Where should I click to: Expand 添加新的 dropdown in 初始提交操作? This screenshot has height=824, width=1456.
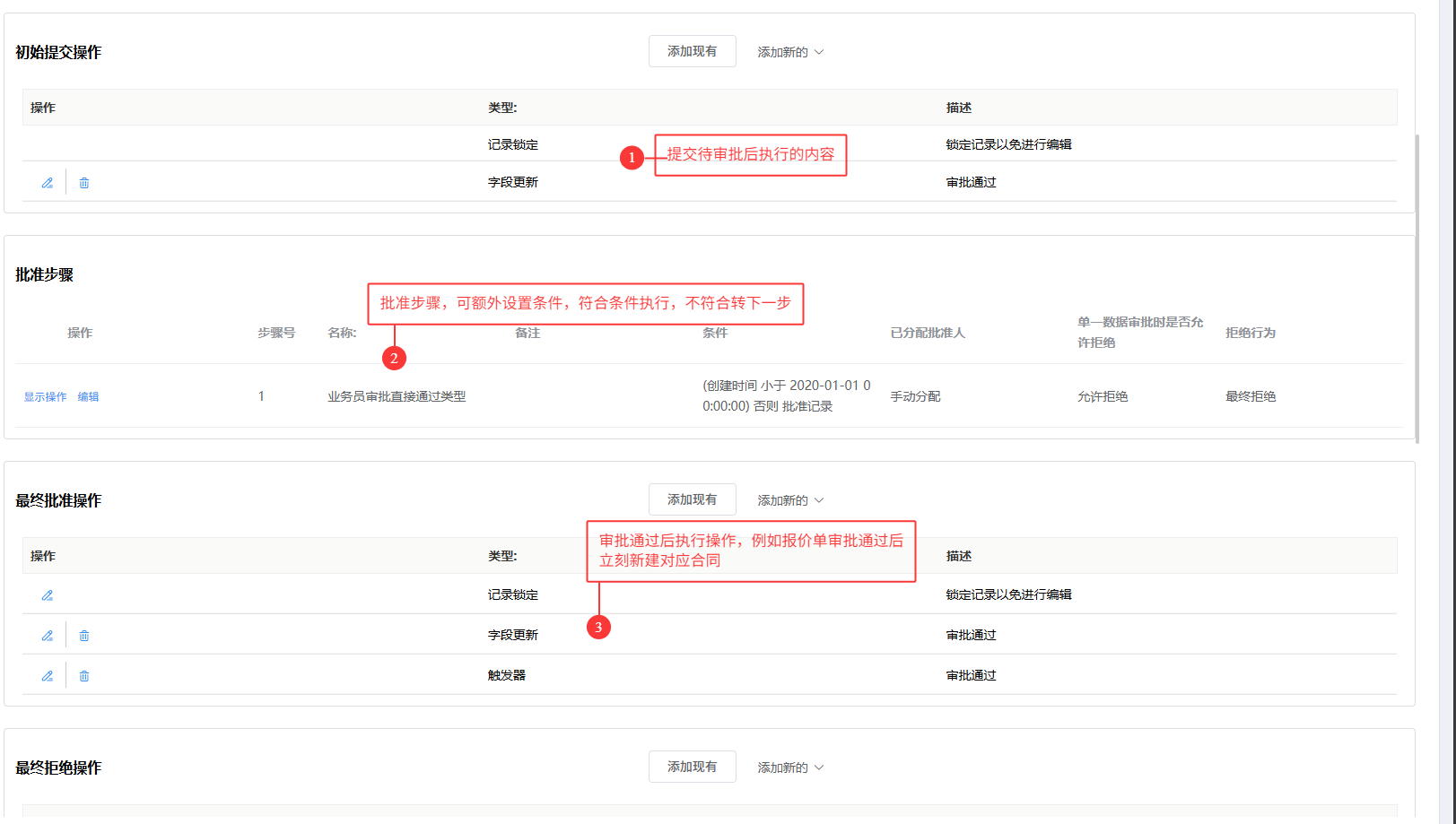(x=790, y=52)
